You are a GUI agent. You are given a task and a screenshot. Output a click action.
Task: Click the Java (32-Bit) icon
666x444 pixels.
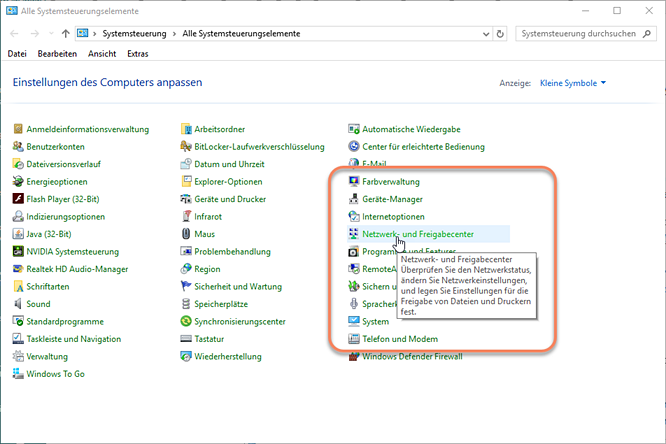pos(18,234)
